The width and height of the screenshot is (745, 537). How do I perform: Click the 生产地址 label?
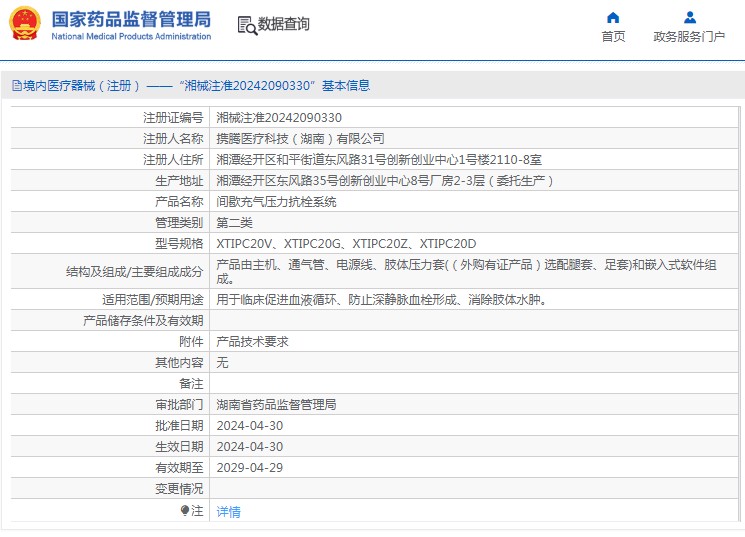click(179, 181)
